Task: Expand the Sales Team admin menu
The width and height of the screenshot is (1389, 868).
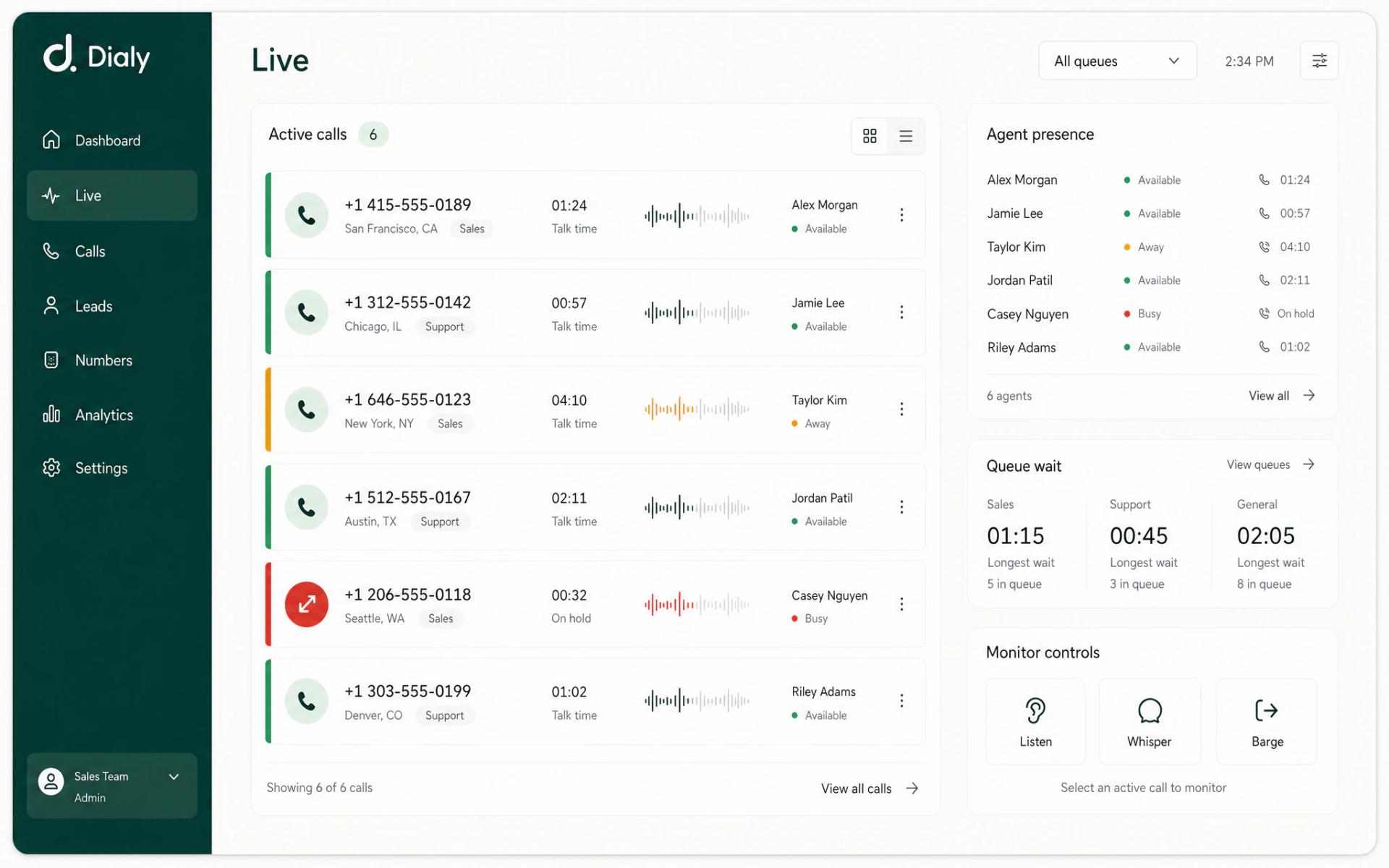Action: pyautogui.click(x=112, y=786)
